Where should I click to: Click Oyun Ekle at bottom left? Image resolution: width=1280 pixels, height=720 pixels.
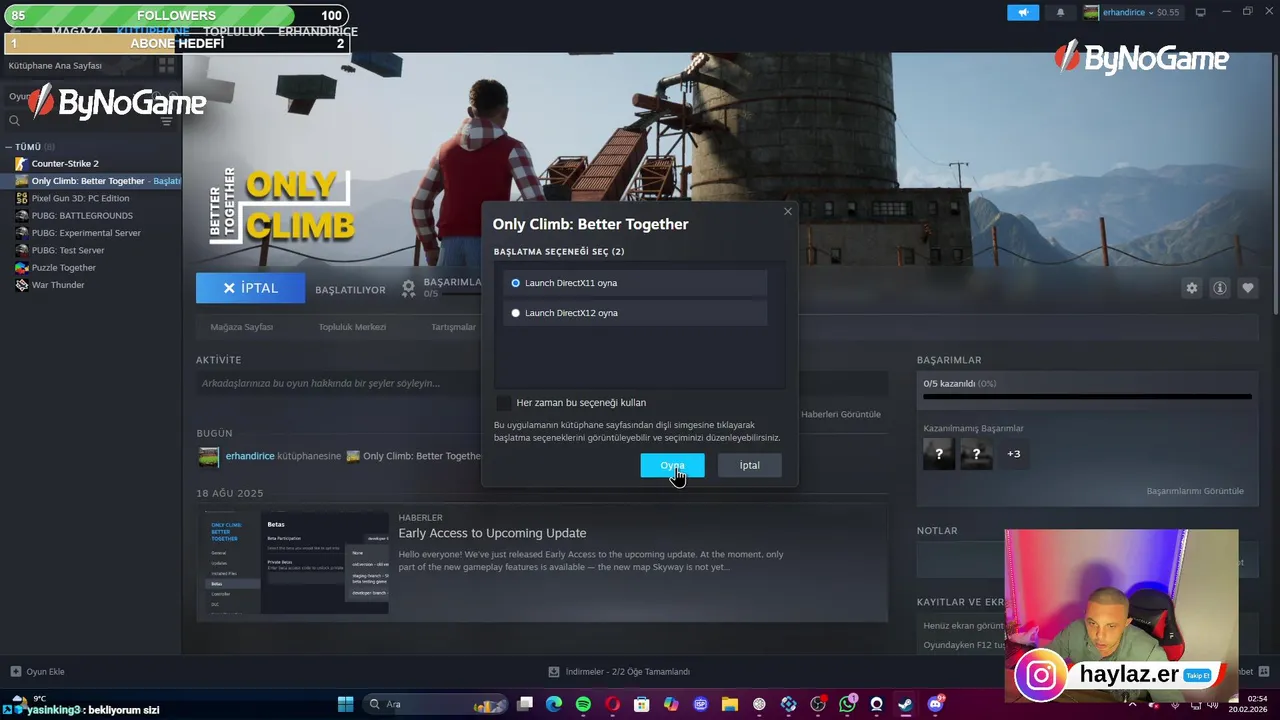(37, 672)
